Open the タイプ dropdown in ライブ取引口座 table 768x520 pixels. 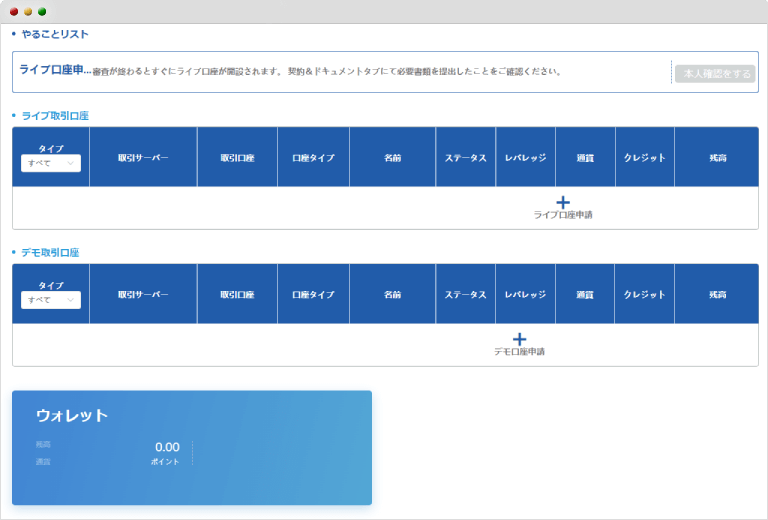coord(51,163)
